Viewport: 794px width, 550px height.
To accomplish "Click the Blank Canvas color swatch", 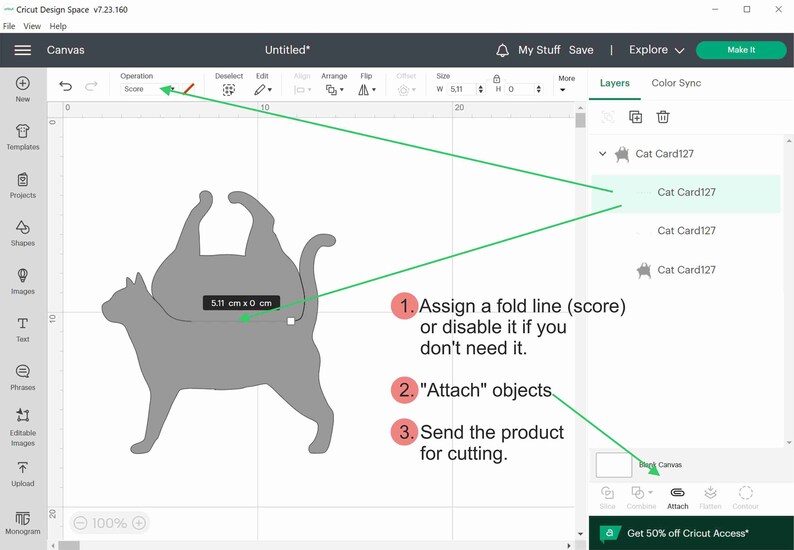I will [614, 465].
